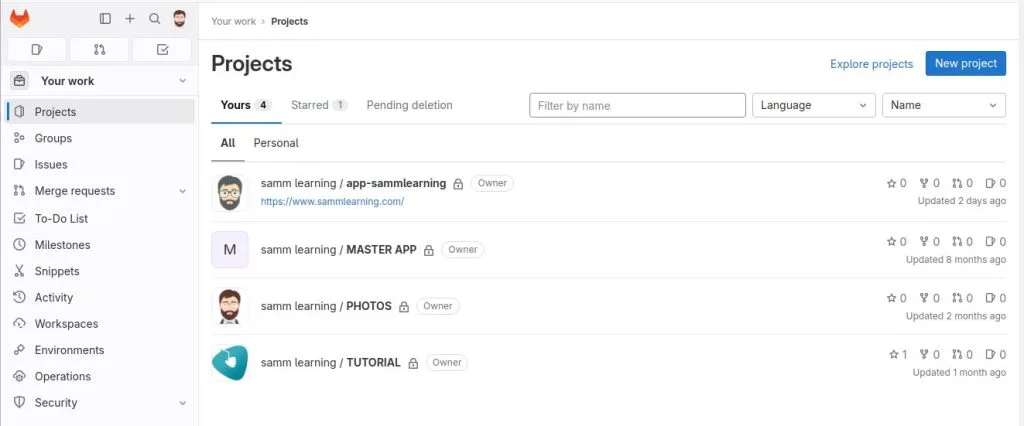Screen dimensions: 1024x426
Task: Switch to the Yours tab
Action: click(x=246, y=105)
